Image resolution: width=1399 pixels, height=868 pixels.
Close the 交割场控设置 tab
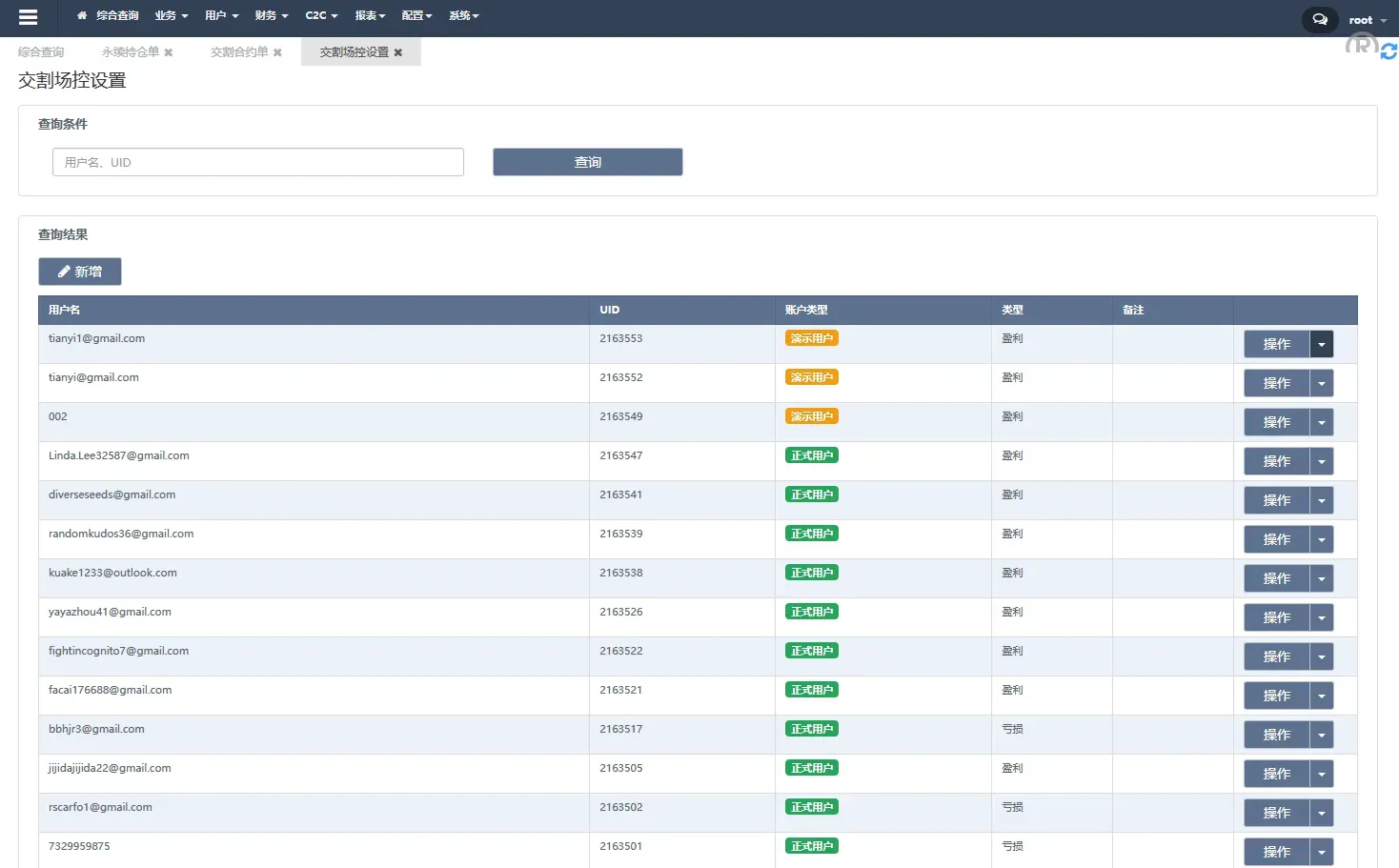[398, 52]
